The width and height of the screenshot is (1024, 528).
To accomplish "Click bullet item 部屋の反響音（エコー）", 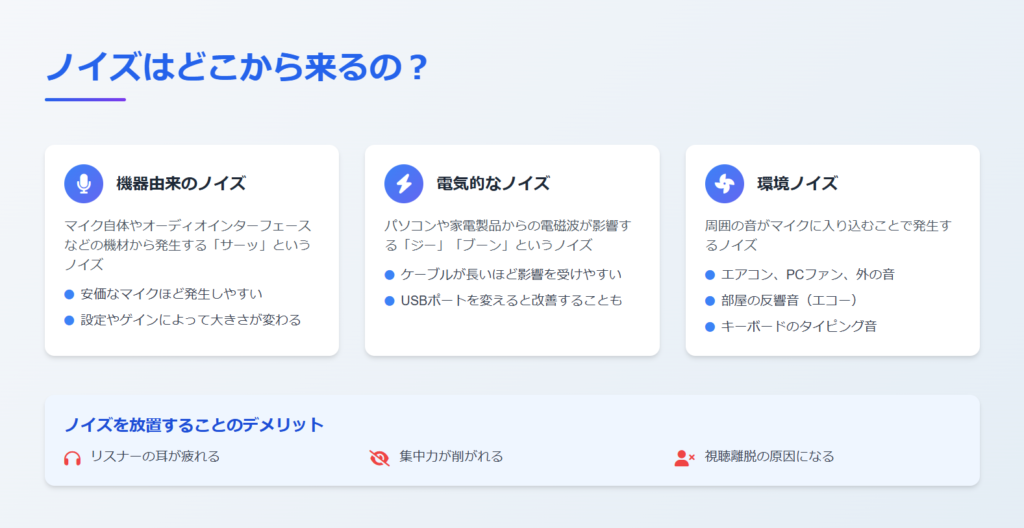I will tap(781, 301).
